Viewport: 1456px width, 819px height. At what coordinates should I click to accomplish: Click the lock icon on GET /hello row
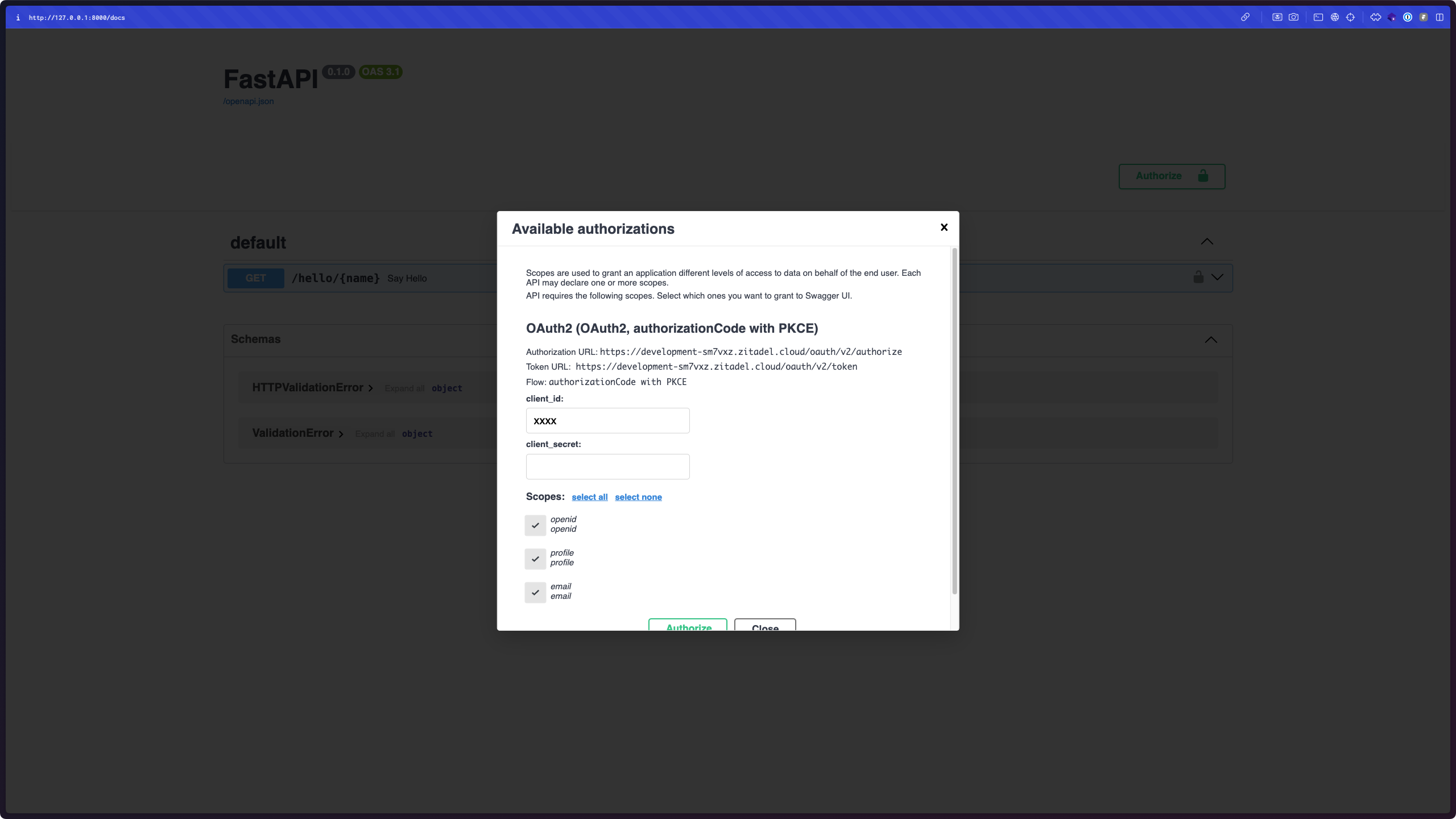point(1198,277)
